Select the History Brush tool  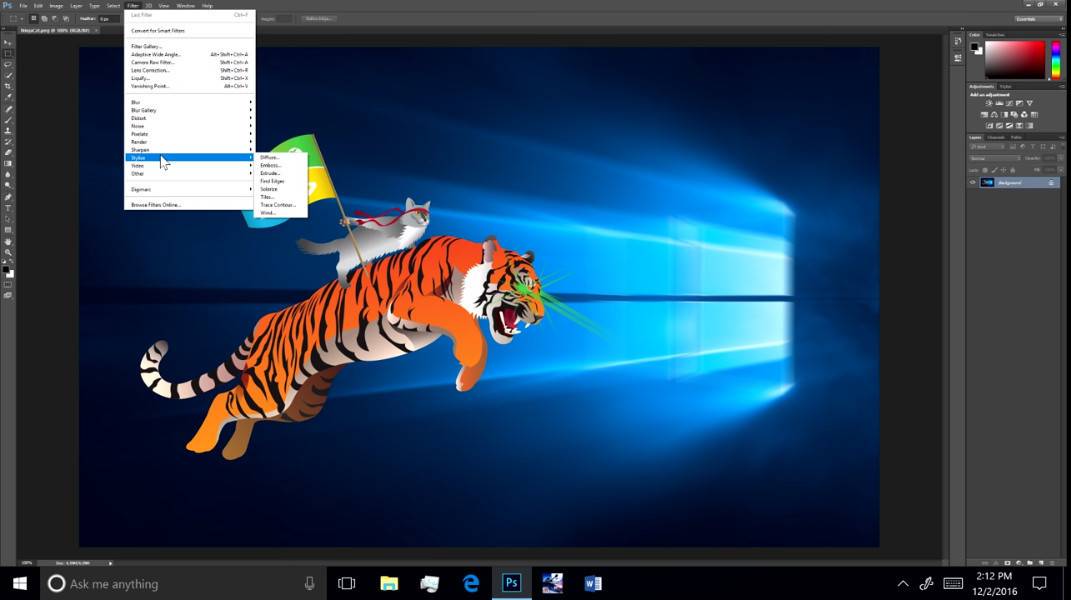(x=8, y=141)
